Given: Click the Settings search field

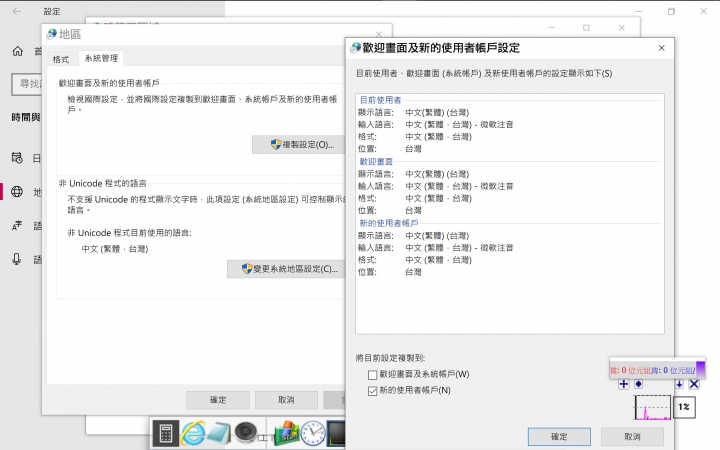Looking at the screenshot, I should (x=27, y=84).
